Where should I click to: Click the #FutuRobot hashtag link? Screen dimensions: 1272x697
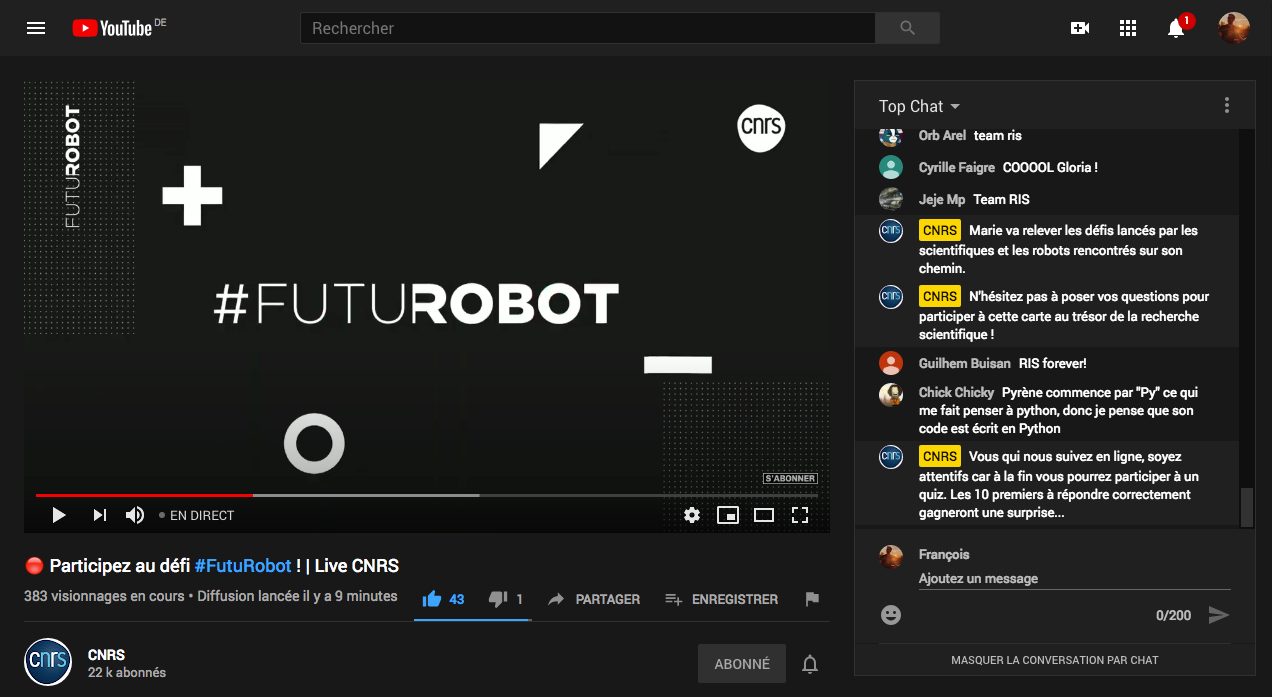pos(243,566)
